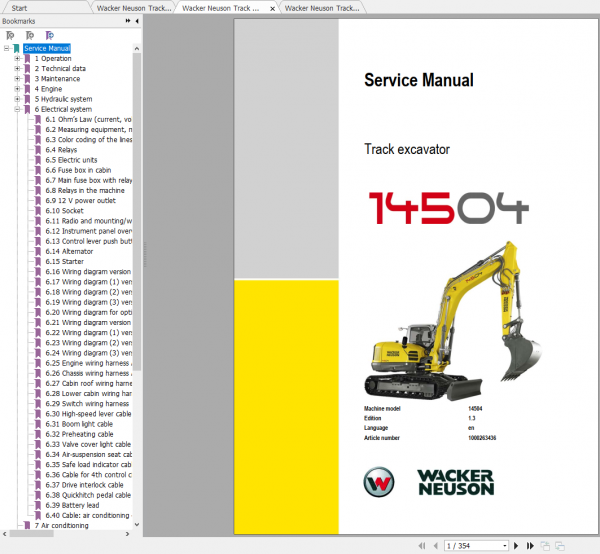Click the continuous page view icon in status bar
This screenshot has height=554, width=600.
(x=560, y=546)
